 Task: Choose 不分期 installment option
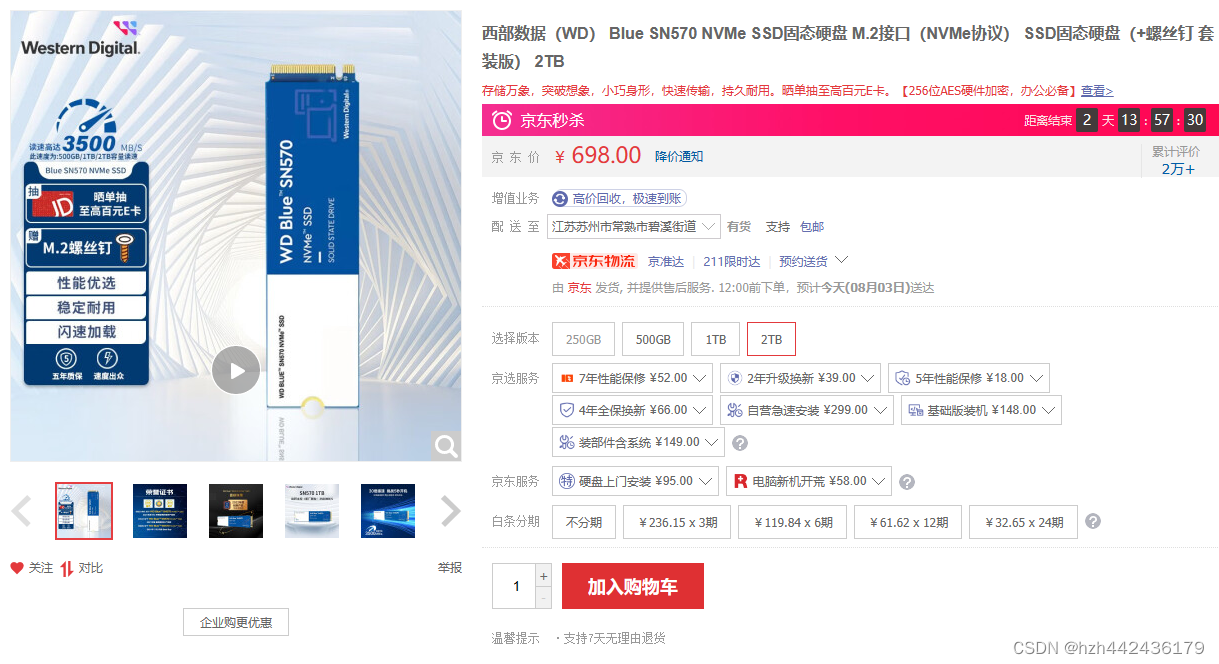[584, 522]
